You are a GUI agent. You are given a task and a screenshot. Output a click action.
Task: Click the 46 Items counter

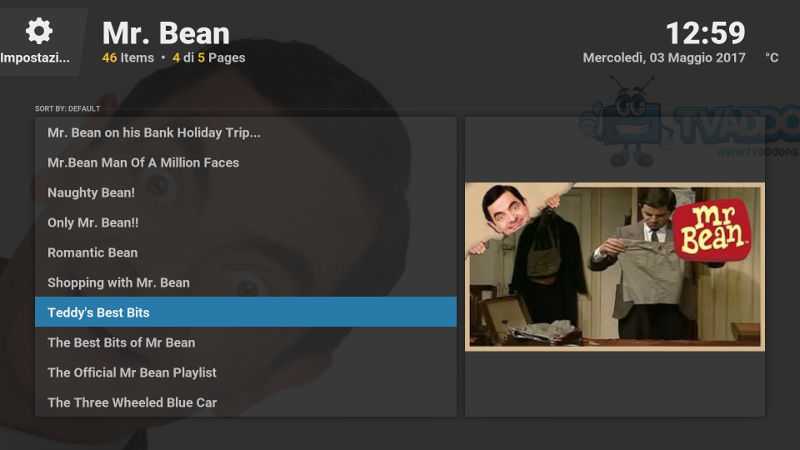(128, 58)
